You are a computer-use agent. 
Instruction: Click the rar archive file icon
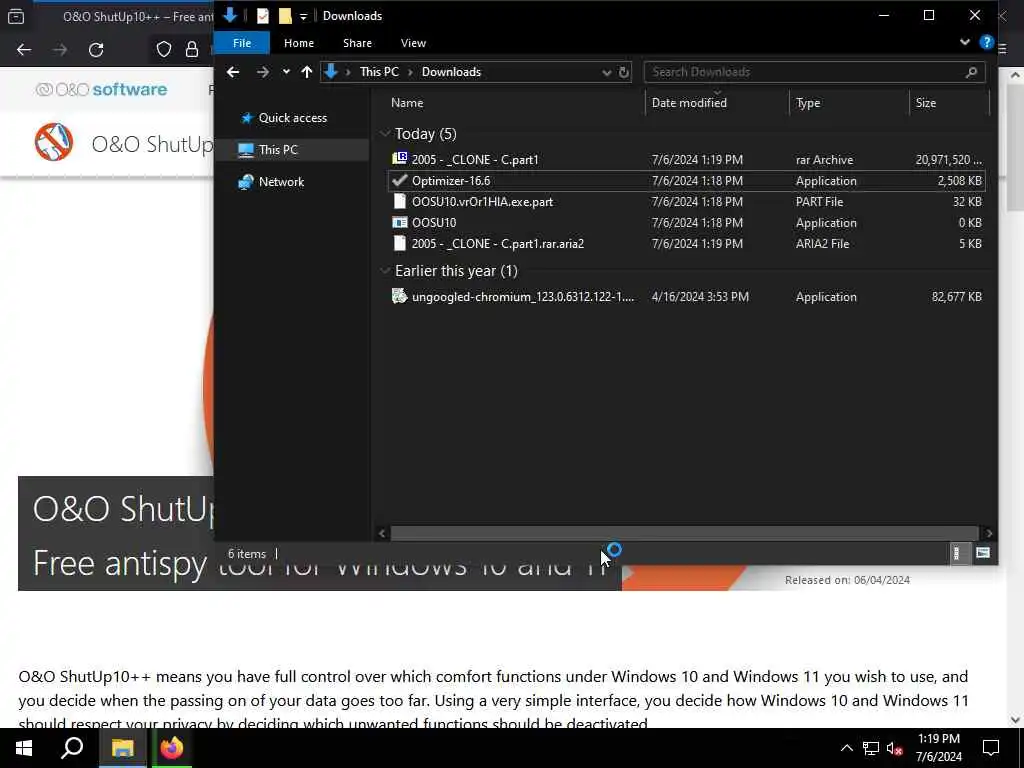click(x=399, y=159)
